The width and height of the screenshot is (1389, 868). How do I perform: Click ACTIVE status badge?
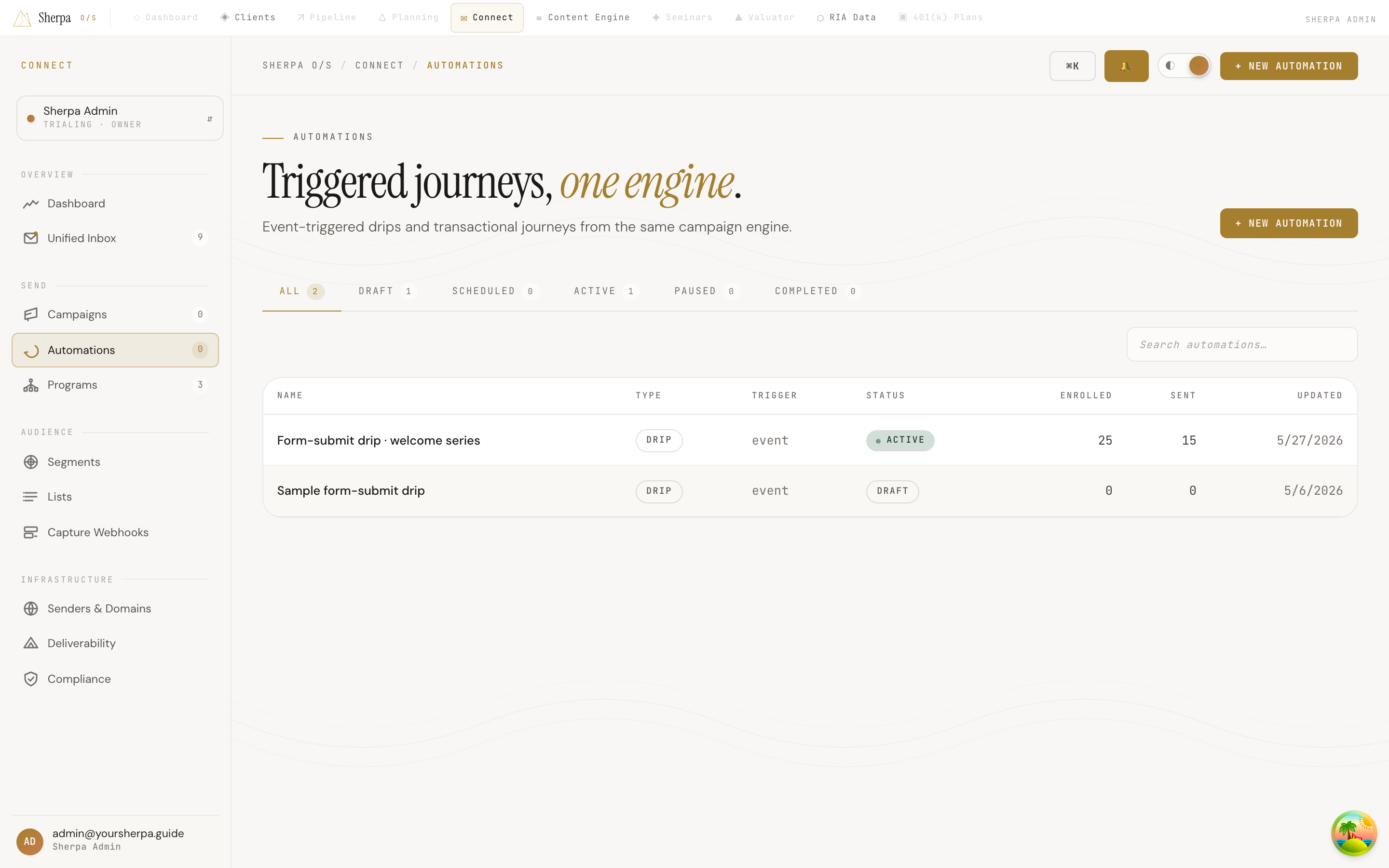900,440
